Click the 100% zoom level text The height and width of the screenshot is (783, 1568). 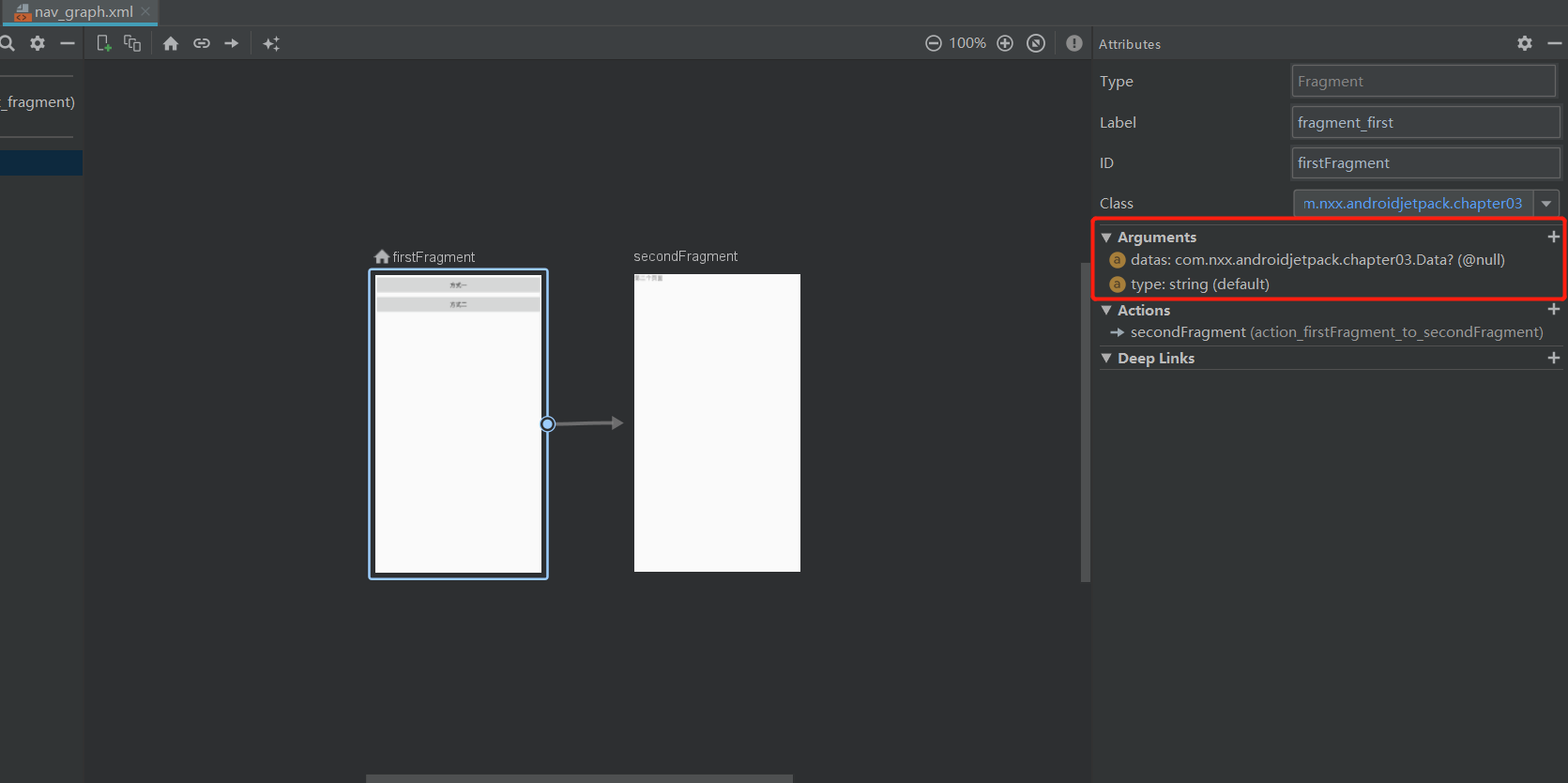pyautogui.click(x=967, y=43)
